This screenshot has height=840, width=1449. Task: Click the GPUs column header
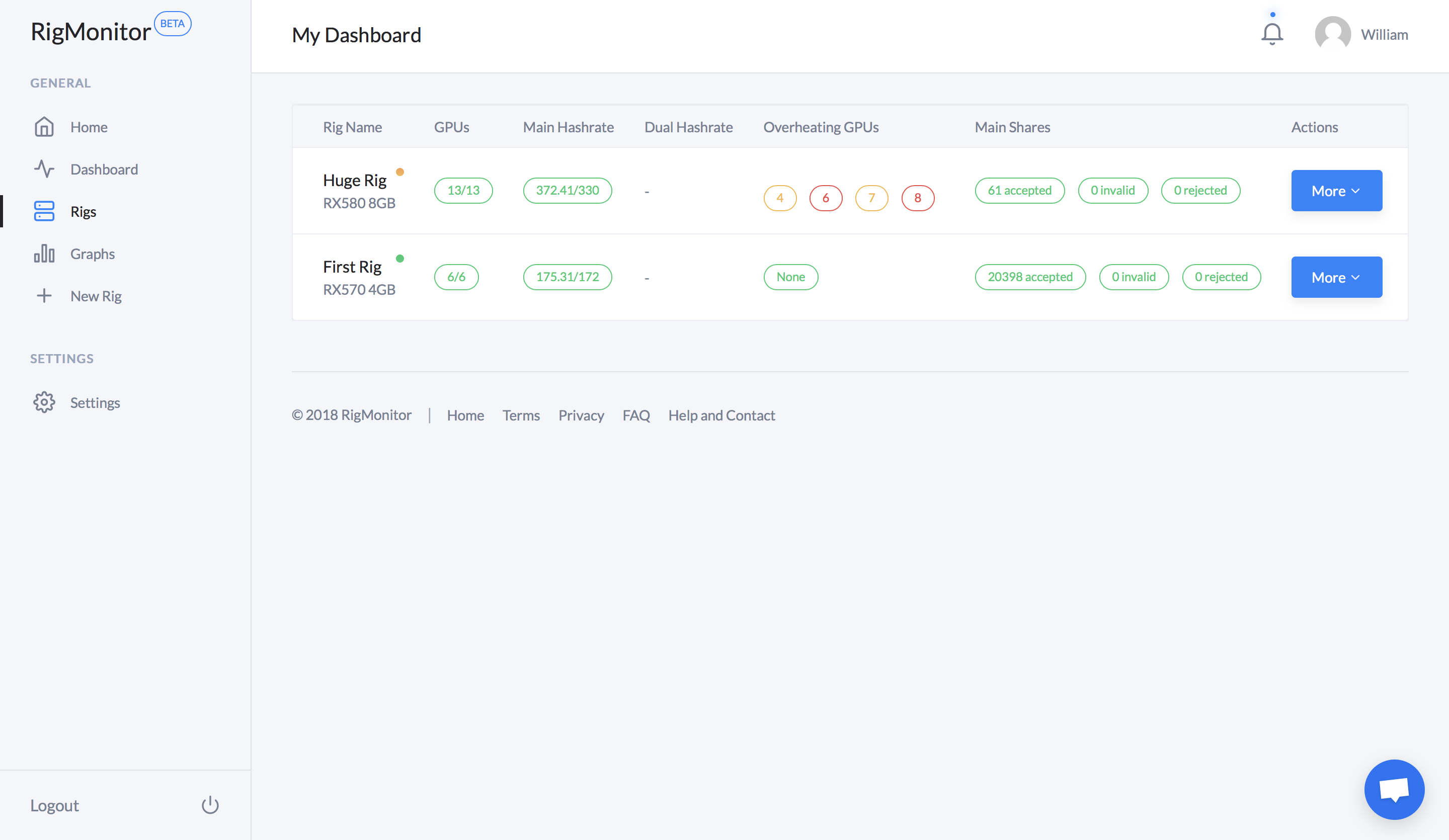tap(451, 127)
